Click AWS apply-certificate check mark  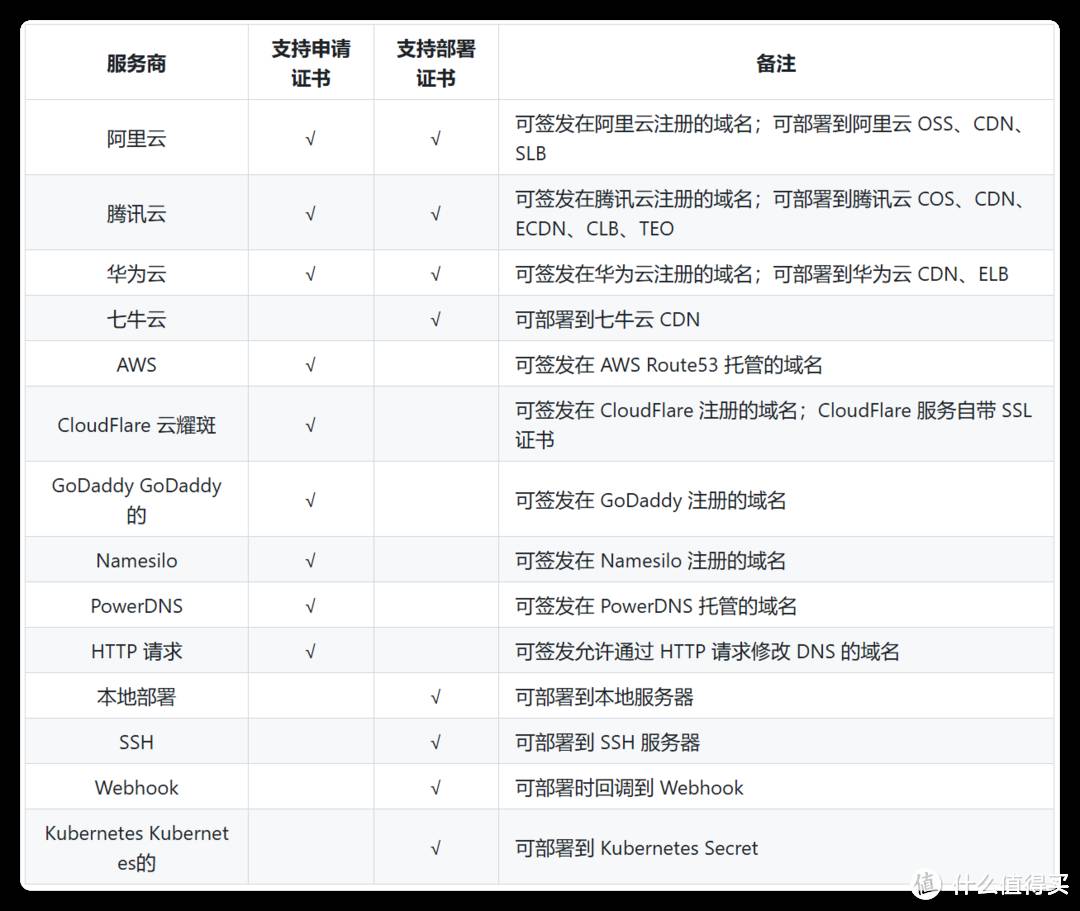click(311, 365)
